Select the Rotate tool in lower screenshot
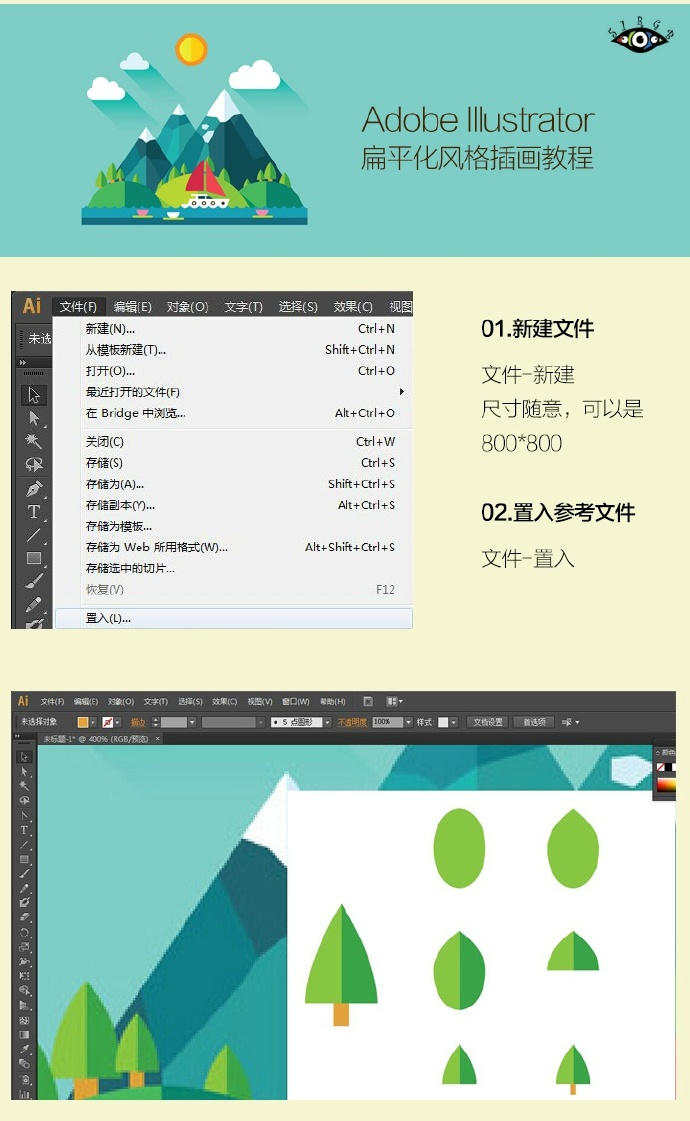Screen dimensions: 690x1121 [x=24, y=932]
